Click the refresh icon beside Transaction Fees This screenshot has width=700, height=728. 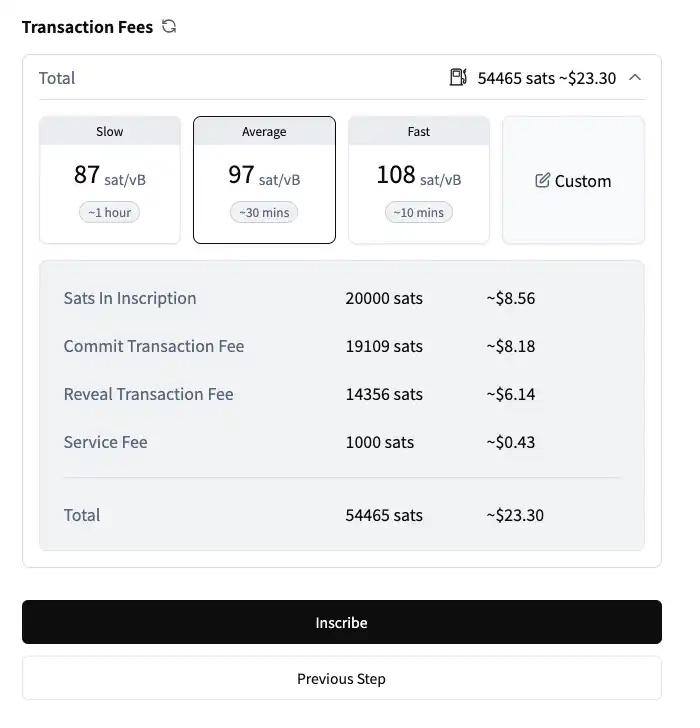(169, 27)
